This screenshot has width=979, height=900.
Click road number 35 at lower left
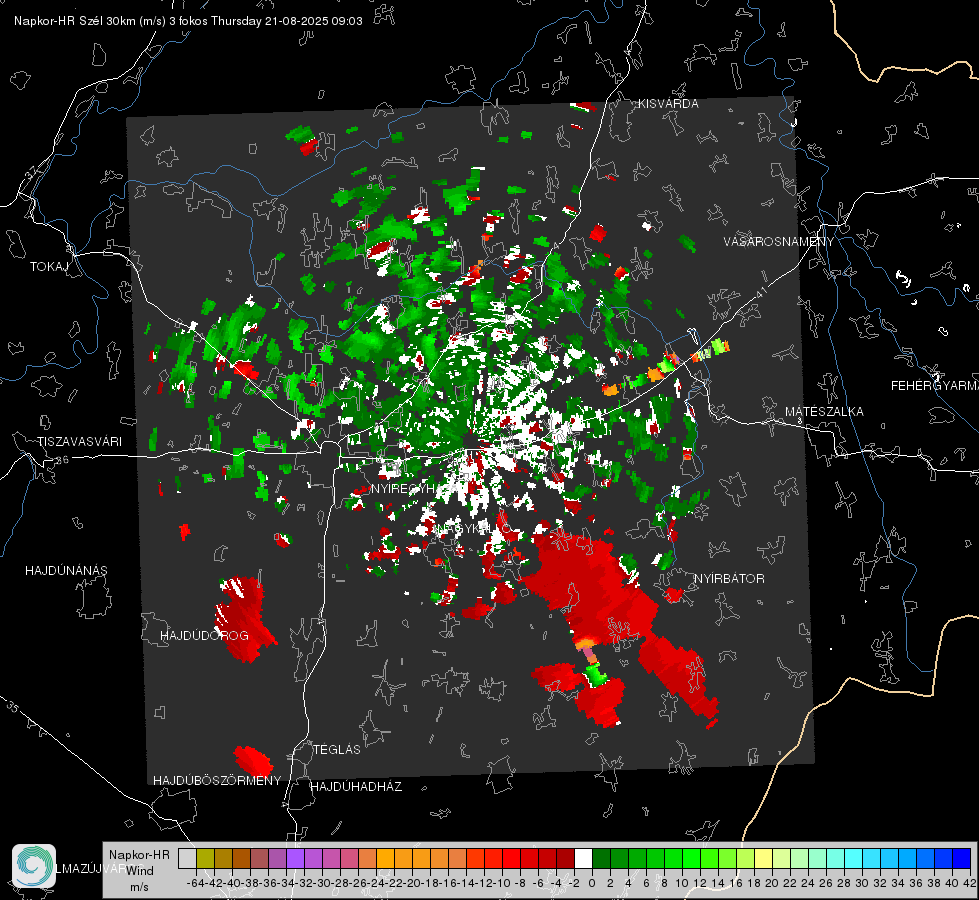point(13,705)
